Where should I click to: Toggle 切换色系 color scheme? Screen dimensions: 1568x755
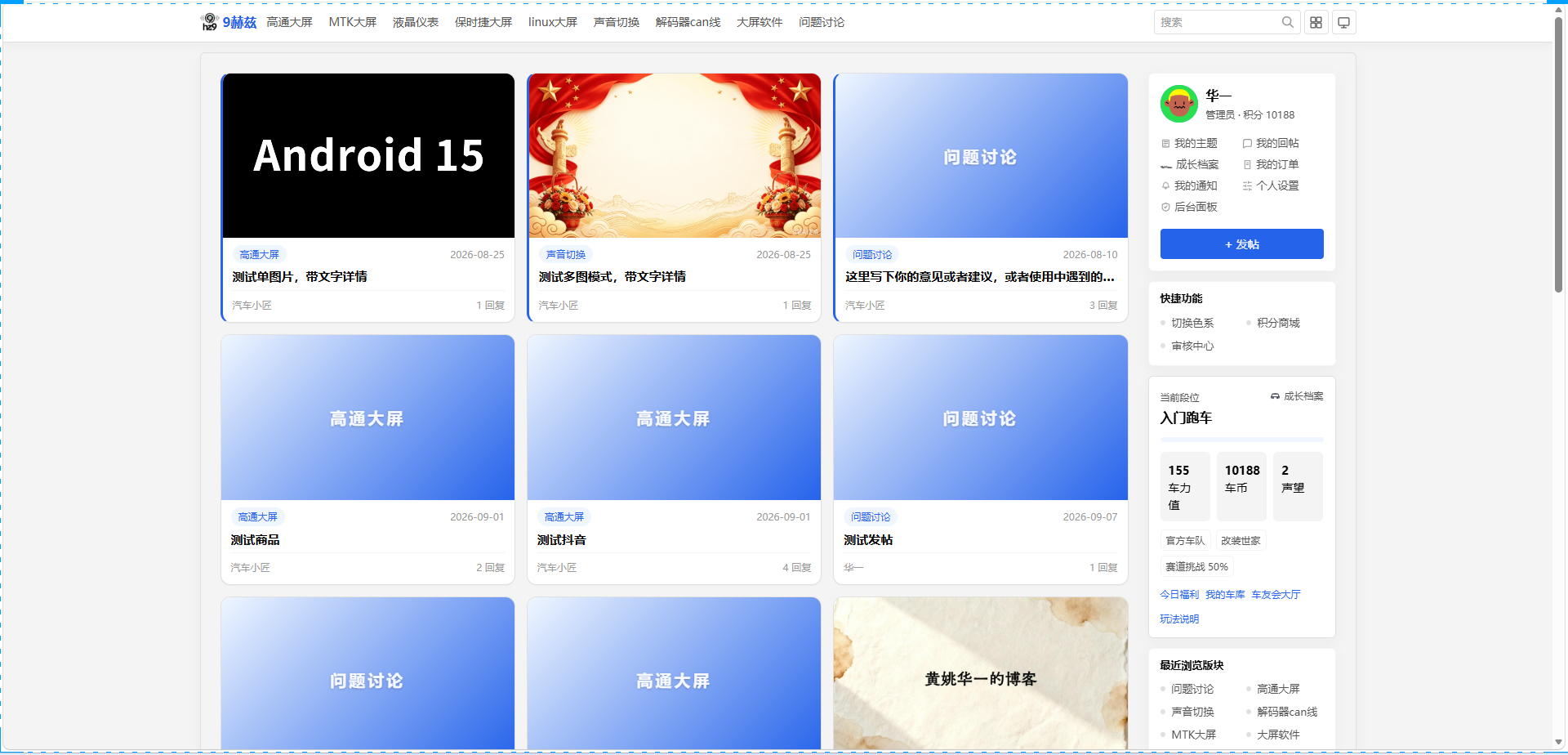(1192, 323)
